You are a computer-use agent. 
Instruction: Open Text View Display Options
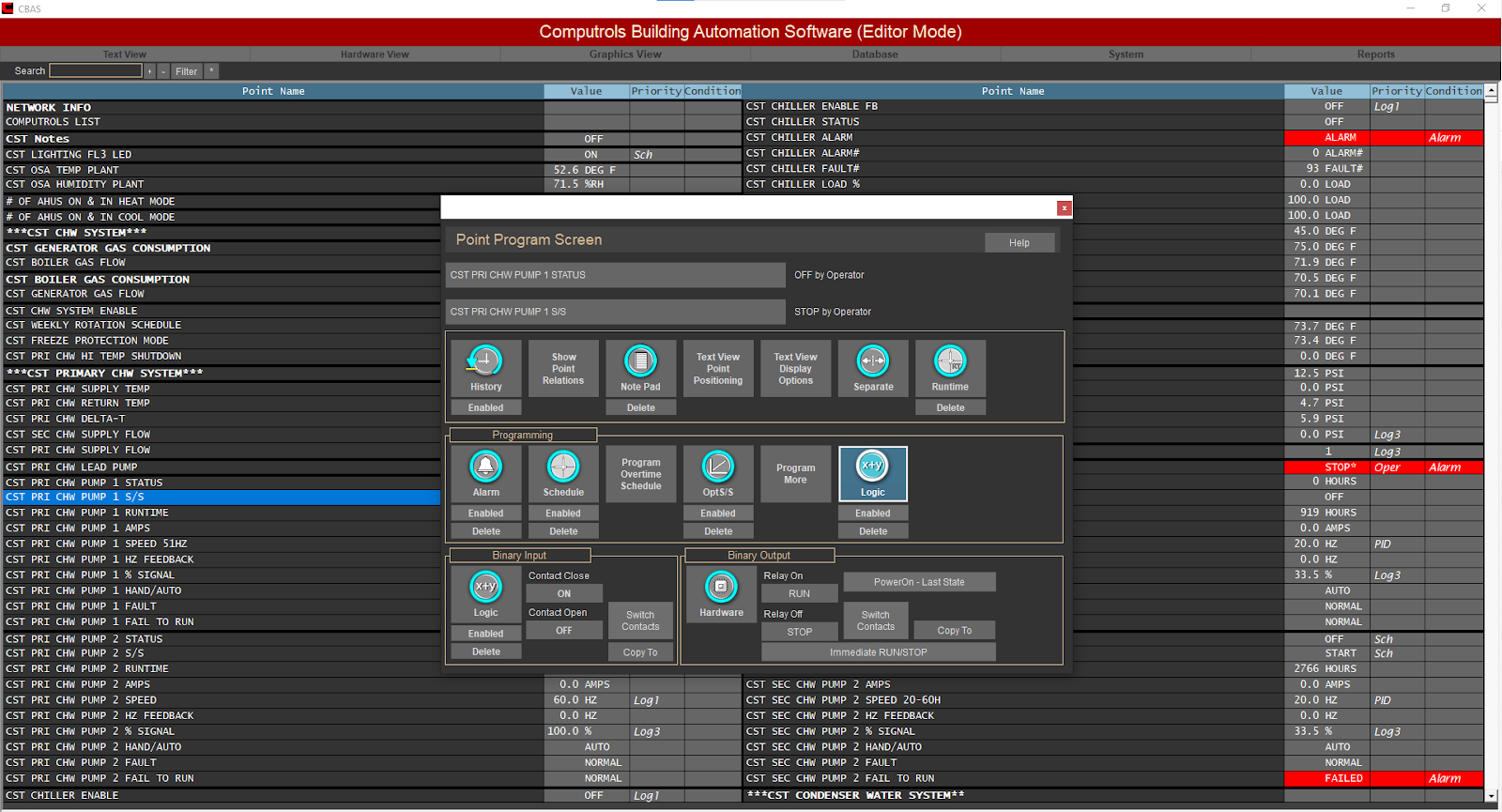(795, 368)
